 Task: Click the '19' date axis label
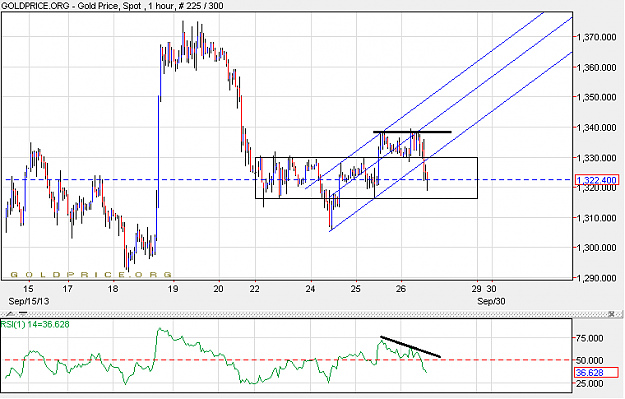(173, 289)
